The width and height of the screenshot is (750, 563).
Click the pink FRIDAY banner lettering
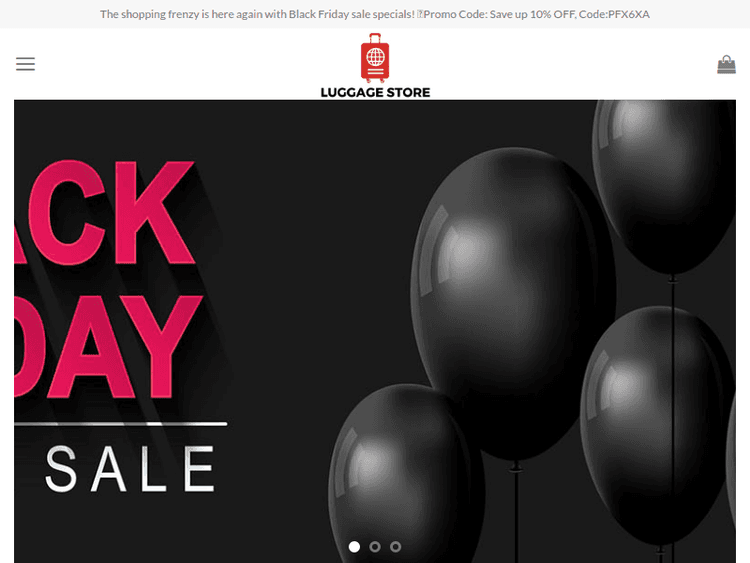coord(108,347)
